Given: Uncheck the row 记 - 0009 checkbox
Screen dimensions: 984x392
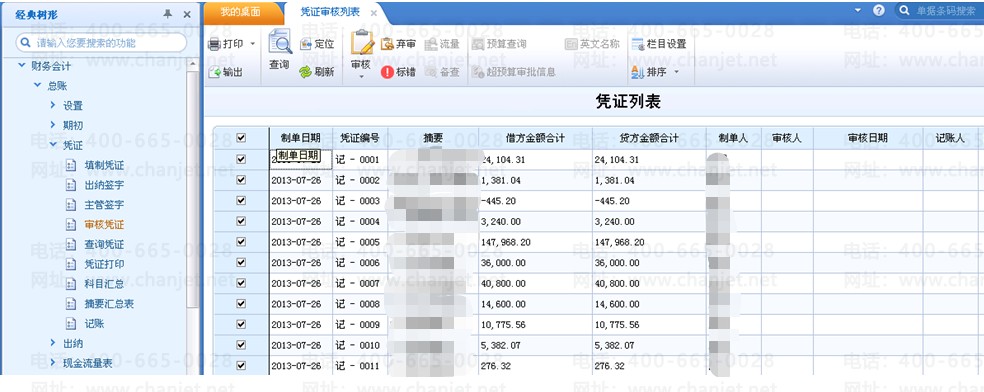Looking at the screenshot, I should (x=241, y=324).
